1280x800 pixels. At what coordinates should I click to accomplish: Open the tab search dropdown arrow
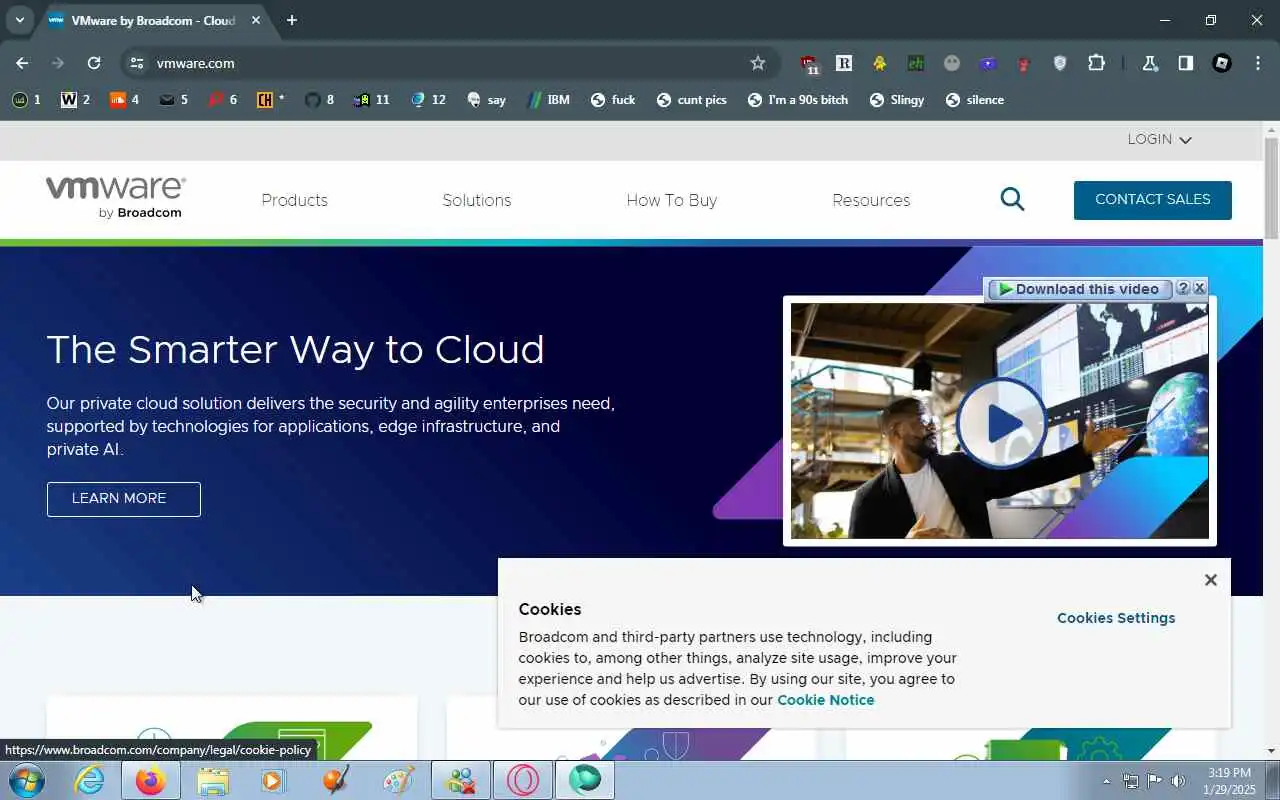click(19, 20)
